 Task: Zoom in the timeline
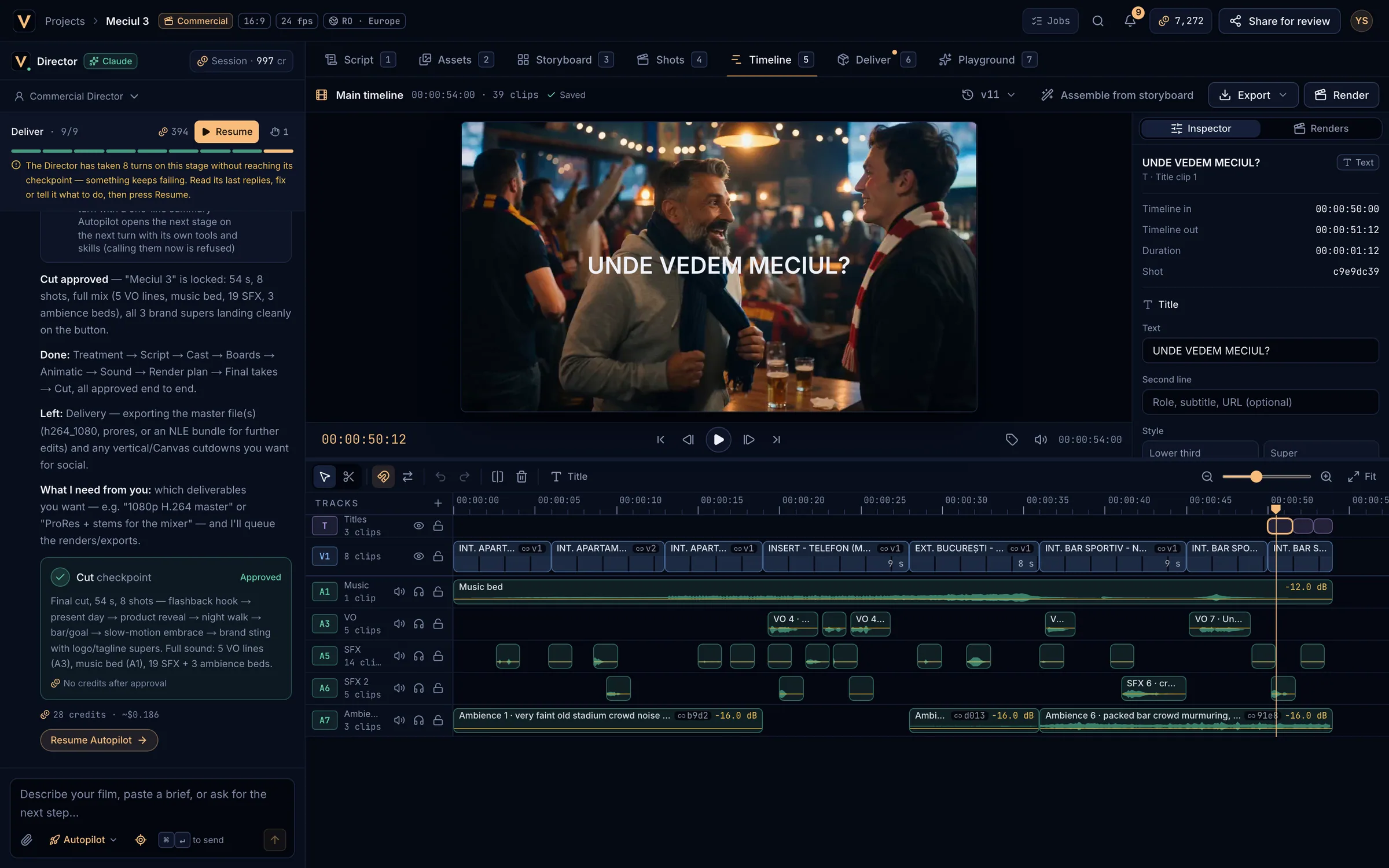pos(1326,476)
